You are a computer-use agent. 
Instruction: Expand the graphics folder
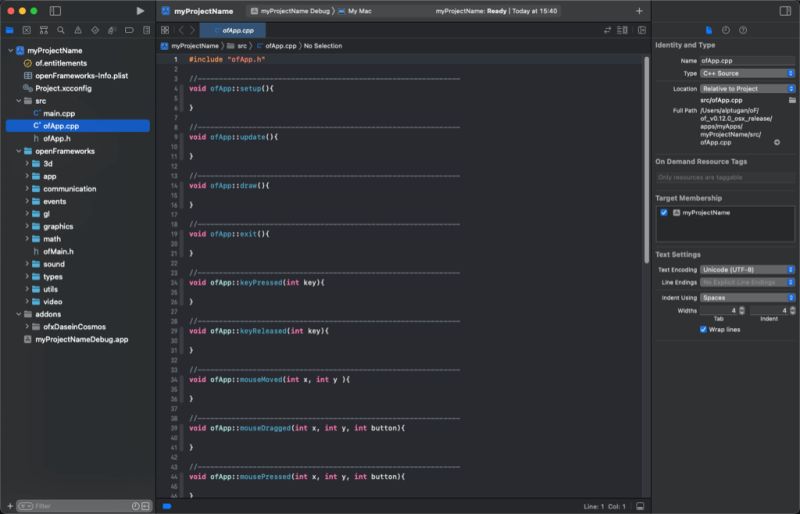pos(27,226)
